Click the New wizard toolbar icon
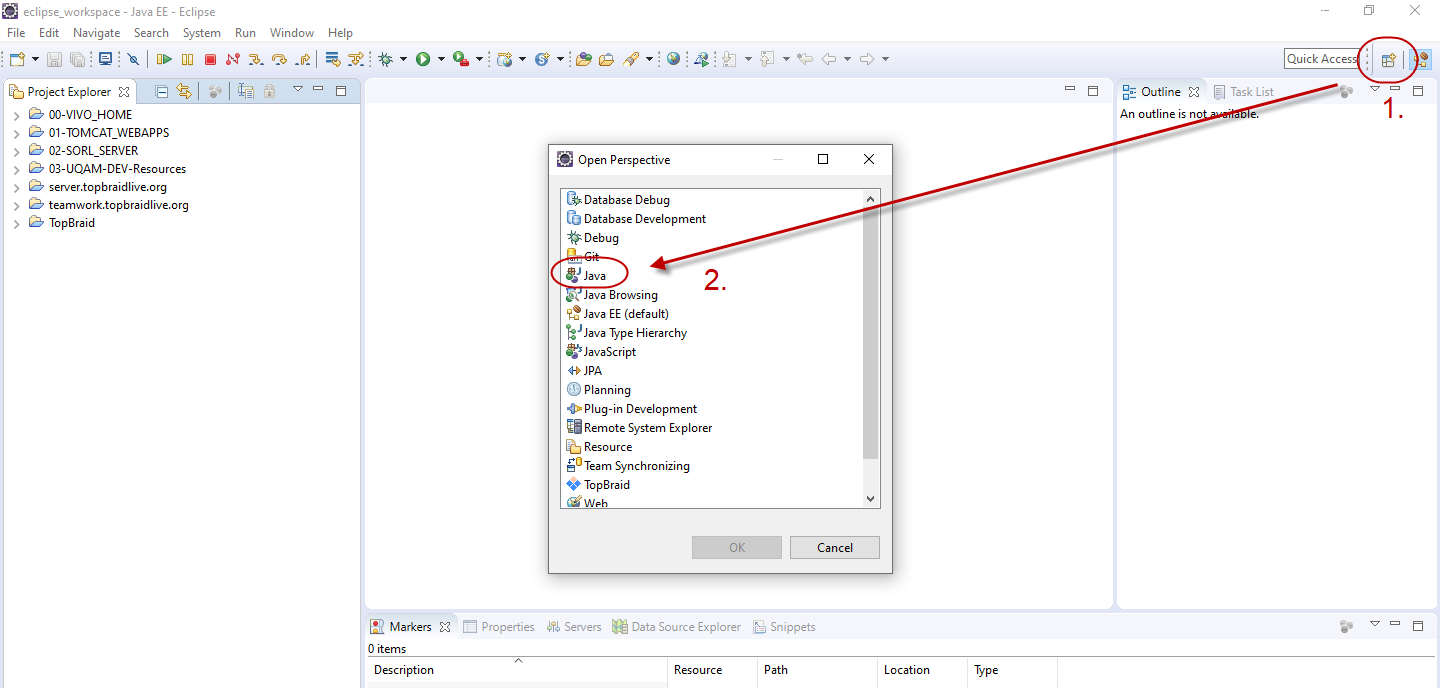 (17, 59)
